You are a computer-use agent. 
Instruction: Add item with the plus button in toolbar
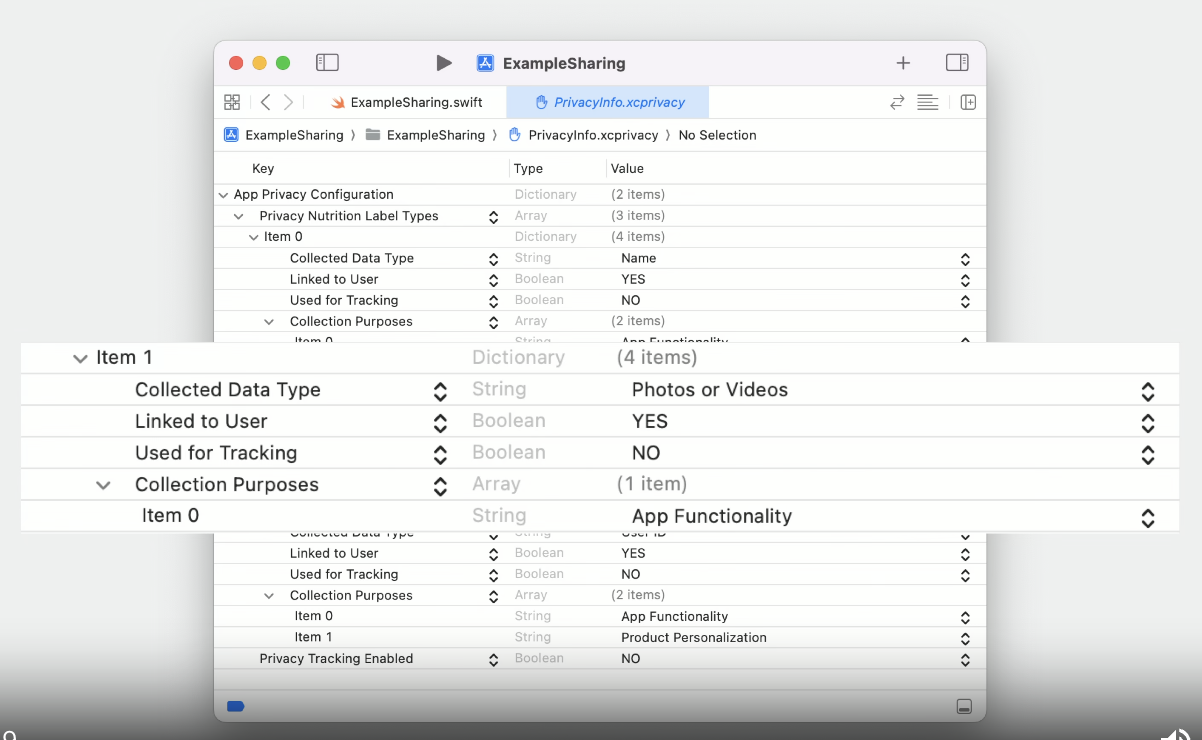click(903, 63)
